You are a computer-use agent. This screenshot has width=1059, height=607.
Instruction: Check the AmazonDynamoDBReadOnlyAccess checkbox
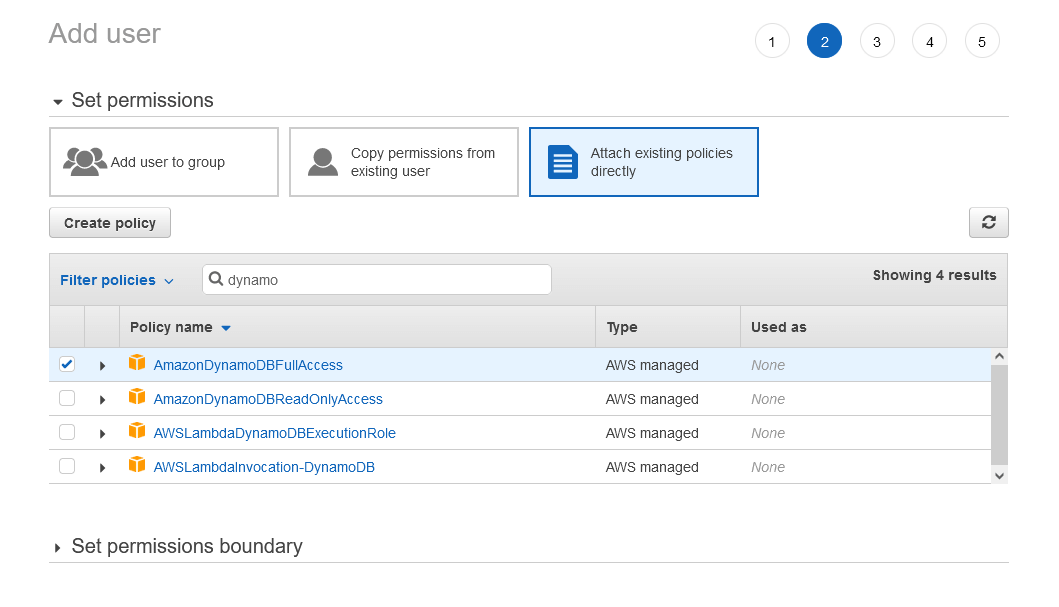pyautogui.click(x=67, y=398)
